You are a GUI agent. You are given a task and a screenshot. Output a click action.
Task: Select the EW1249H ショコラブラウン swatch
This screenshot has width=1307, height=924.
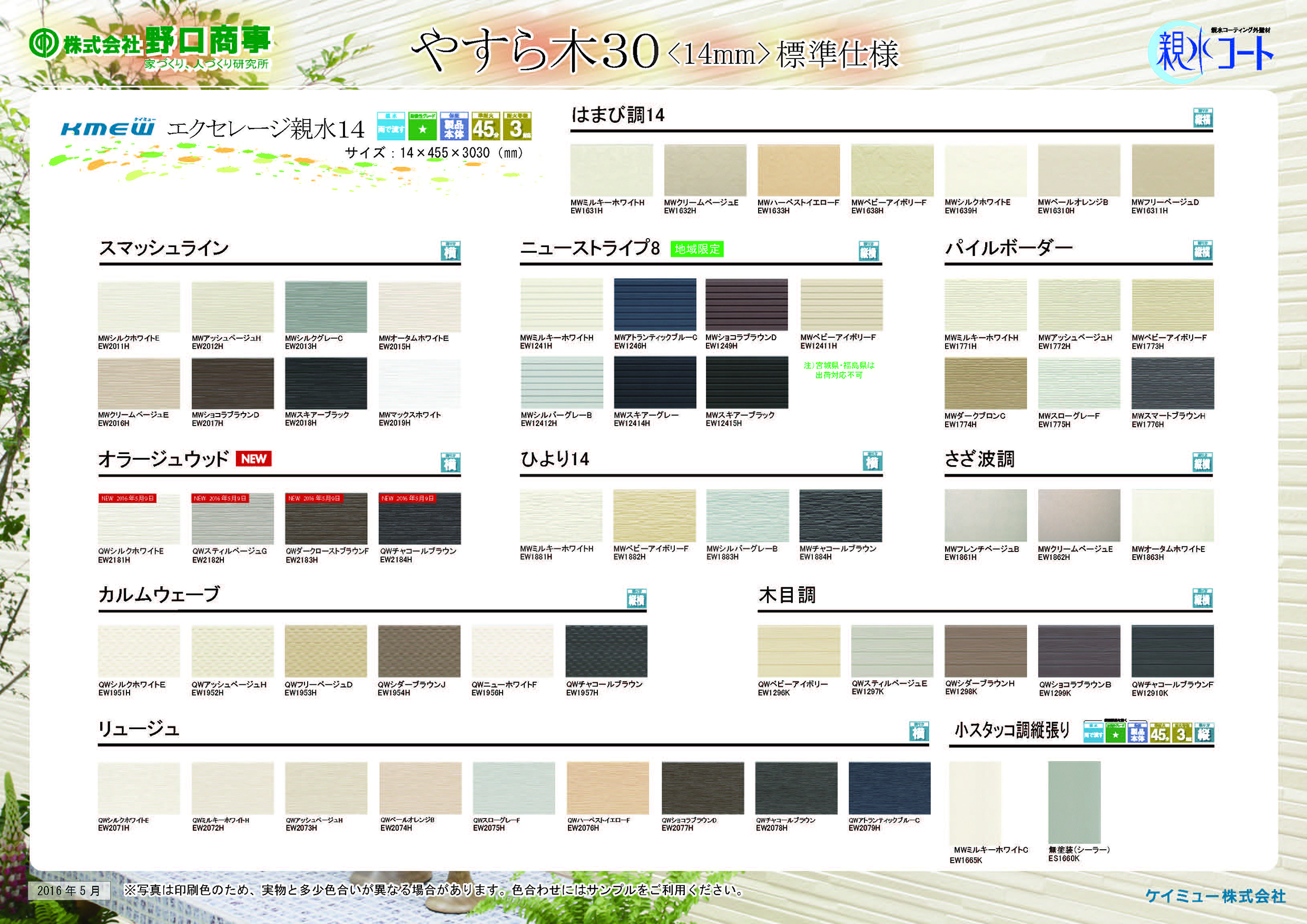pyautogui.click(x=746, y=304)
